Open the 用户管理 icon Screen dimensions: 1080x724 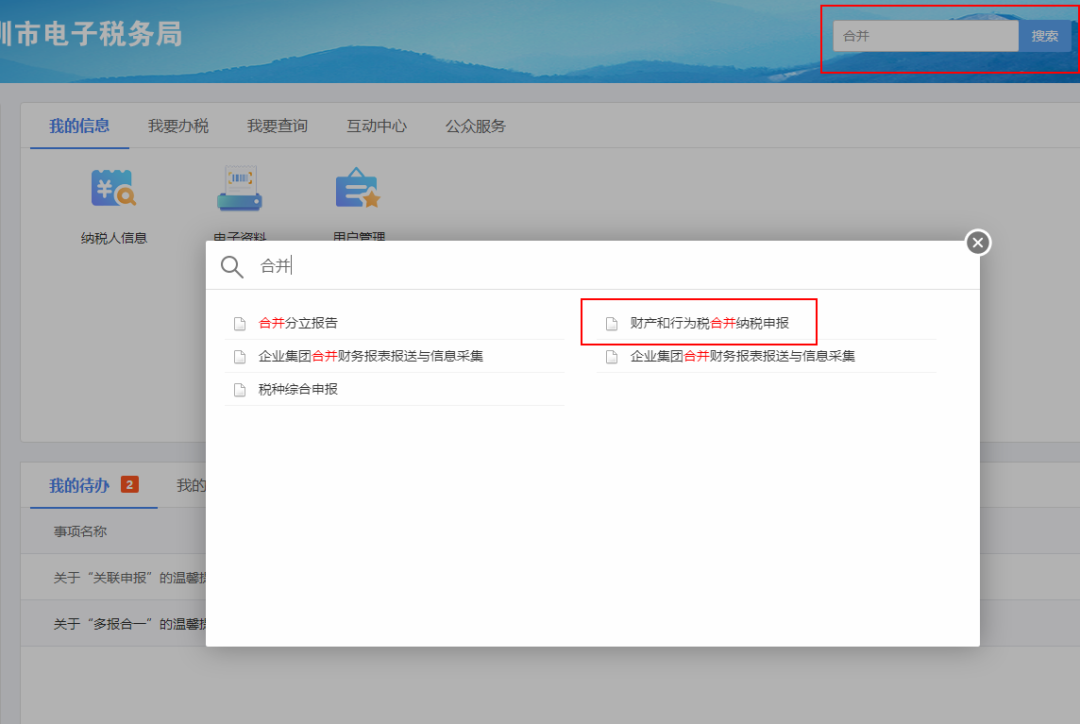(x=358, y=188)
